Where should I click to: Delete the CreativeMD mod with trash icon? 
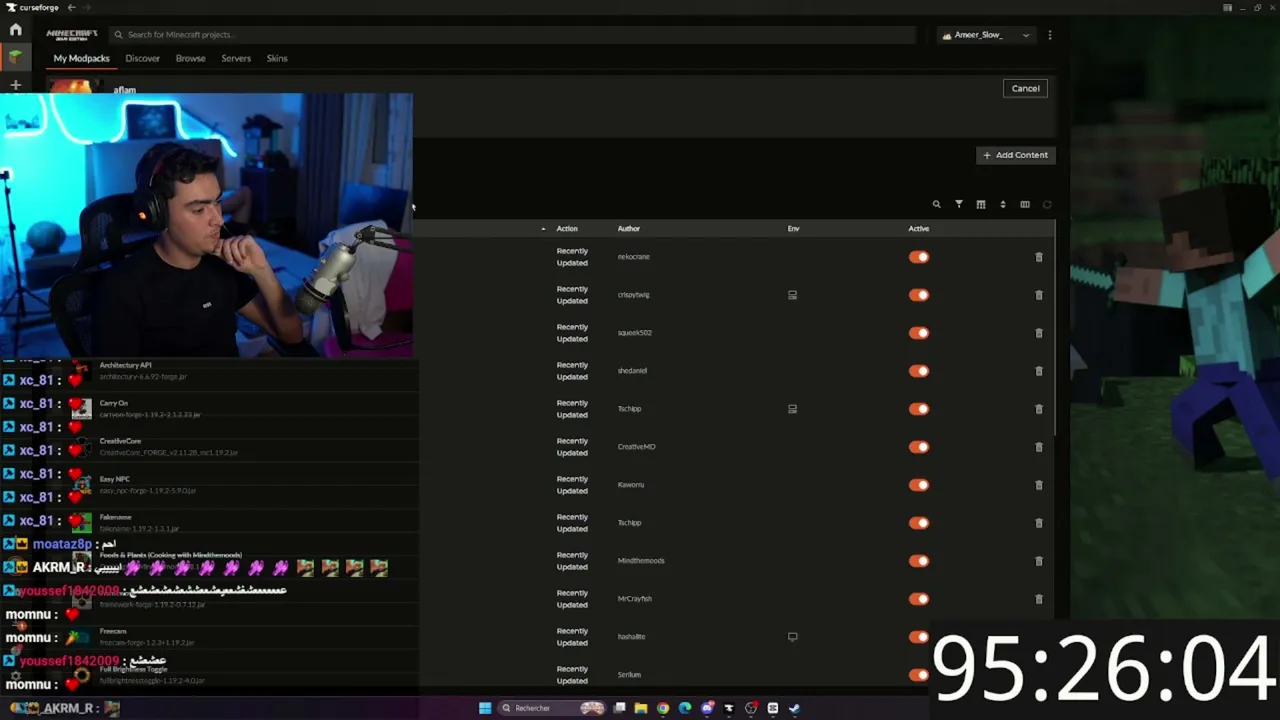1039,447
